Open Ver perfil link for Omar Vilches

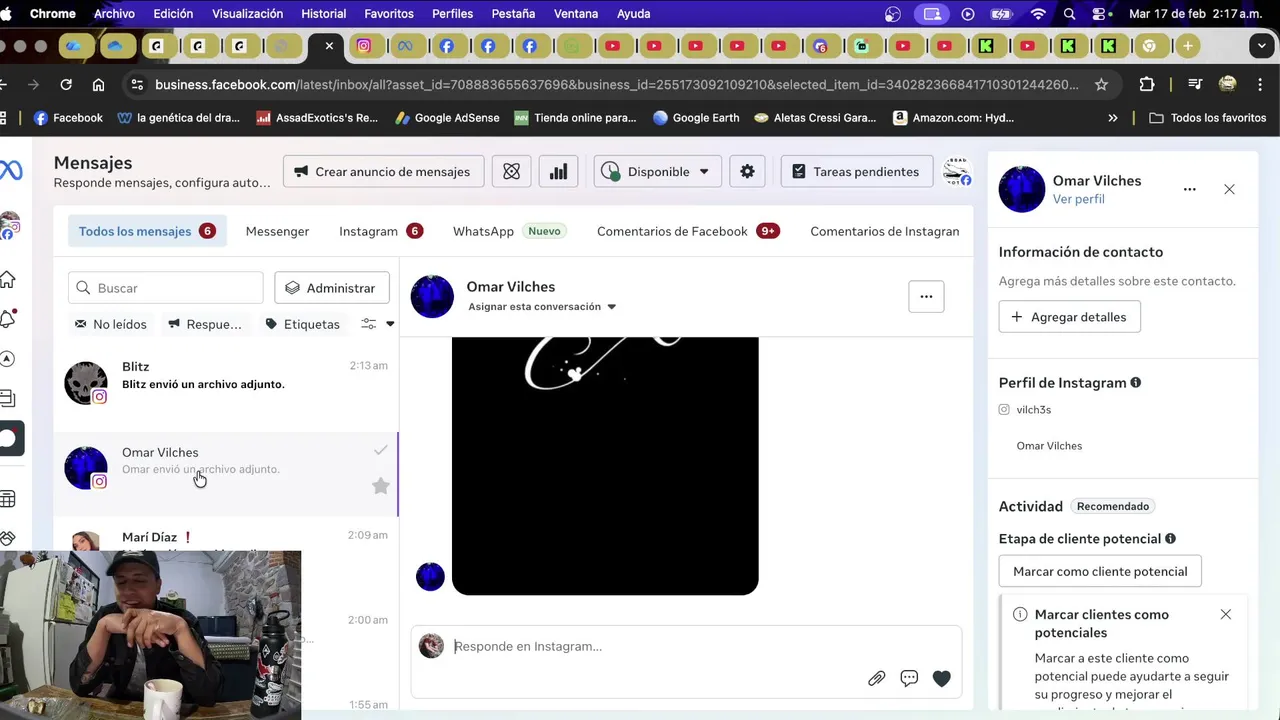tap(1078, 199)
